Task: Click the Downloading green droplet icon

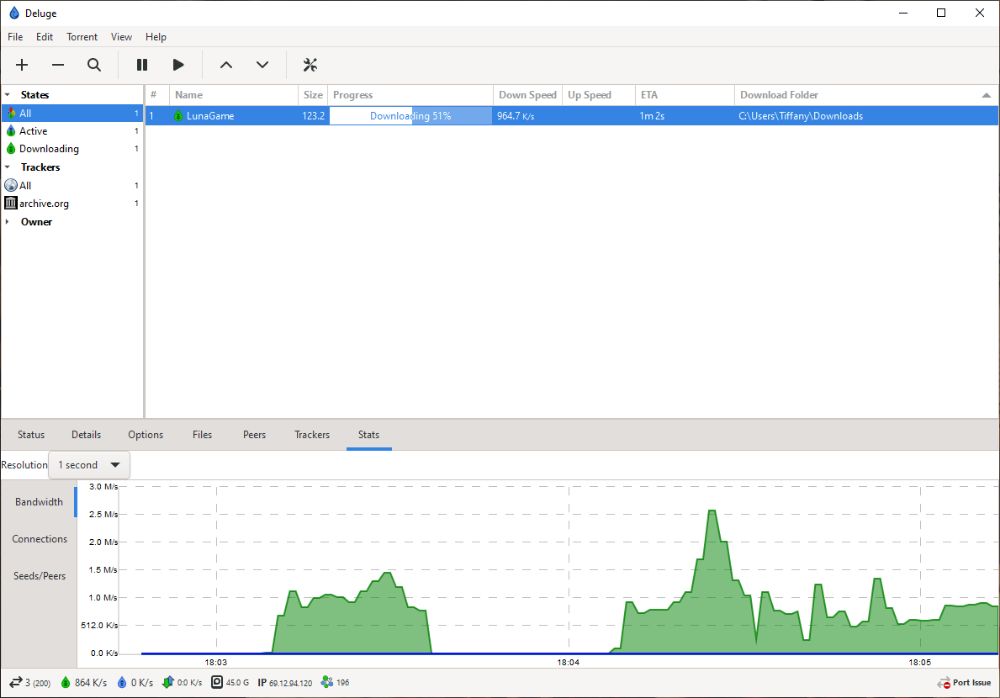Action: click(x=11, y=148)
